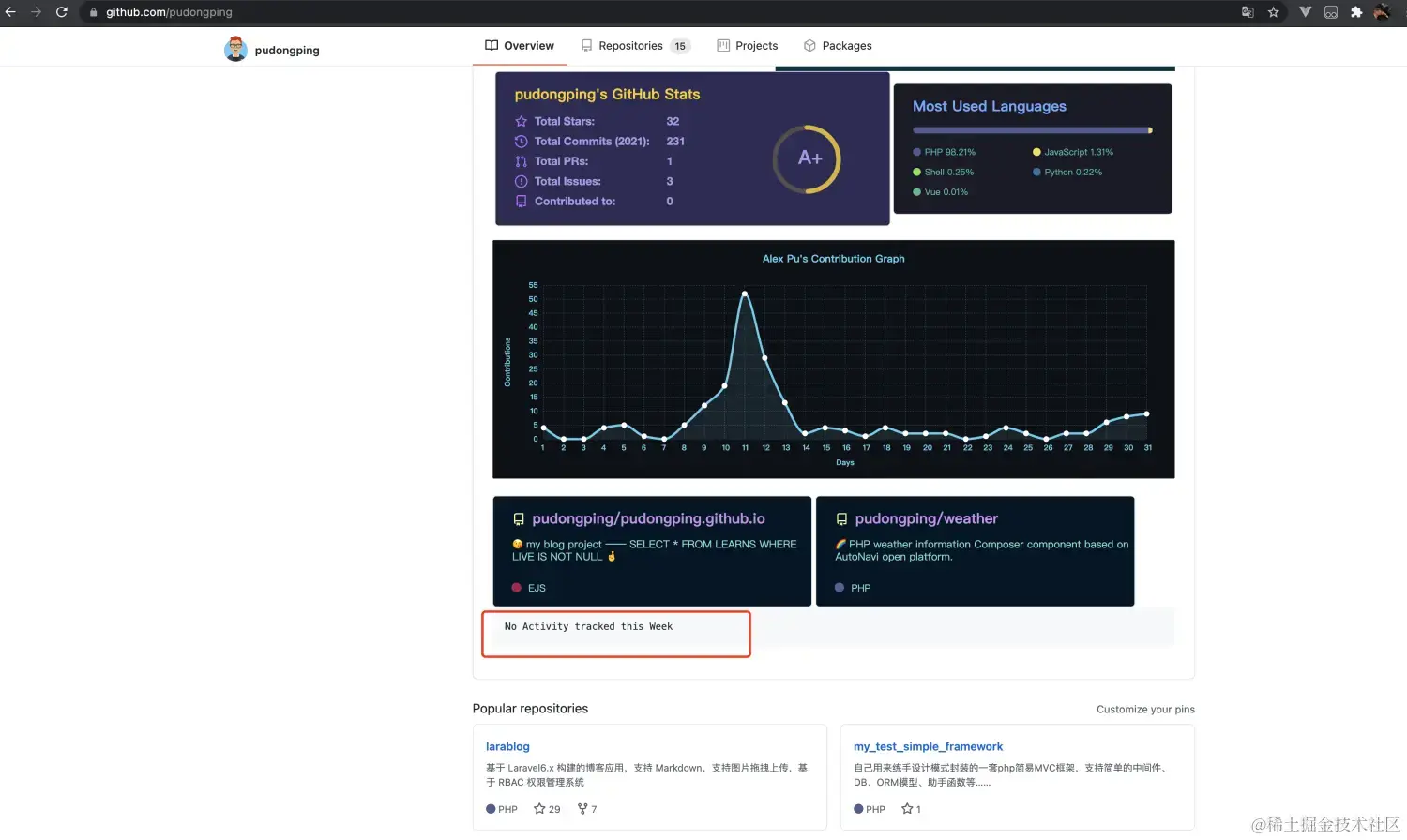Click the PHP weather information Composer description
Image resolution: width=1407 pixels, height=840 pixels.
[982, 550]
